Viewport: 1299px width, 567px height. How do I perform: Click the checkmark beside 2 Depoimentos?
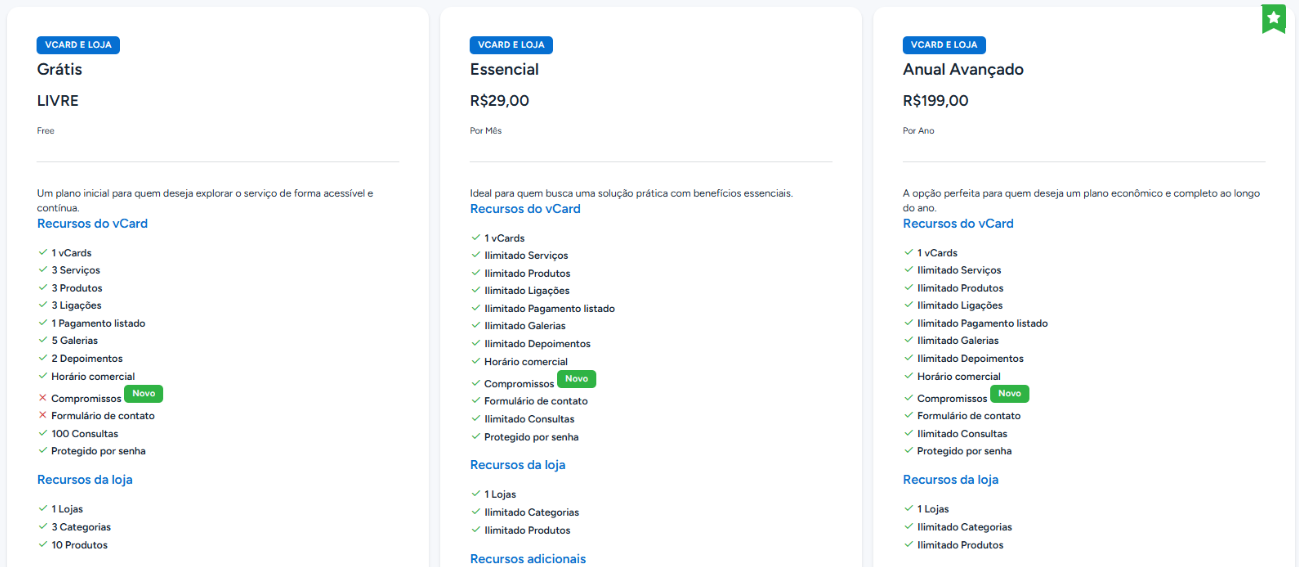point(42,359)
